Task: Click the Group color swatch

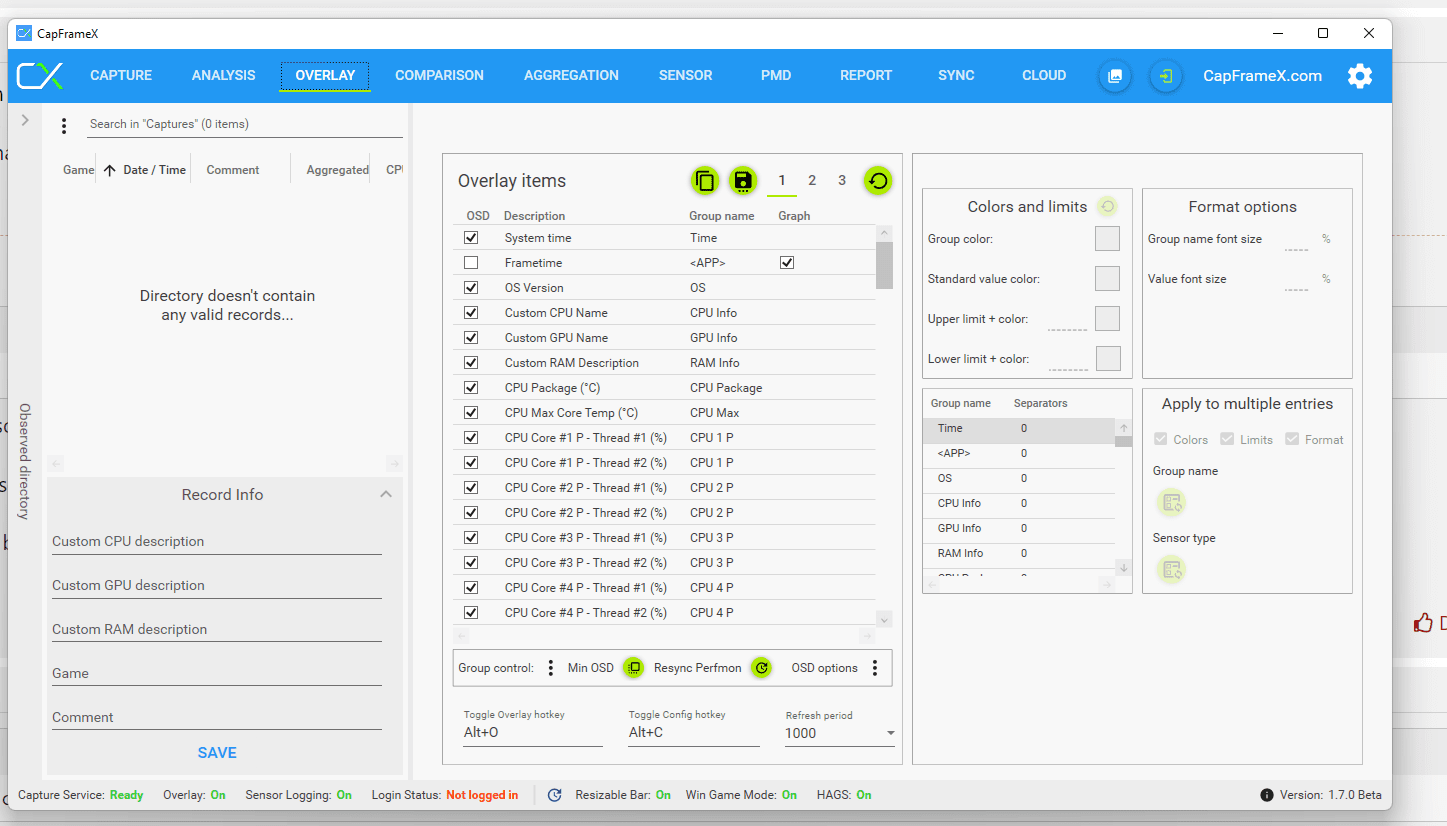Action: pyautogui.click(x=1107, y=239)
